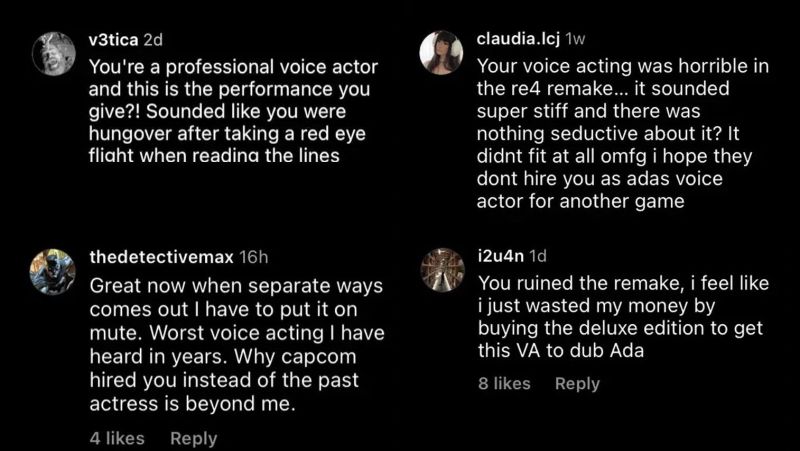Open the claudia.lcj username link
Image resolution: width=800 pixels, height=451 pixels.
[519, 41]
